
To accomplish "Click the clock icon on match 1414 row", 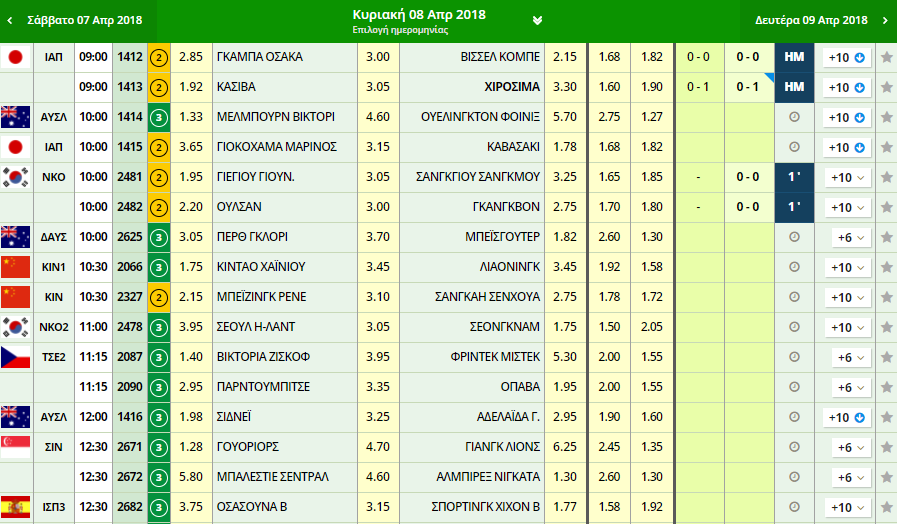I will pos(794,117).
